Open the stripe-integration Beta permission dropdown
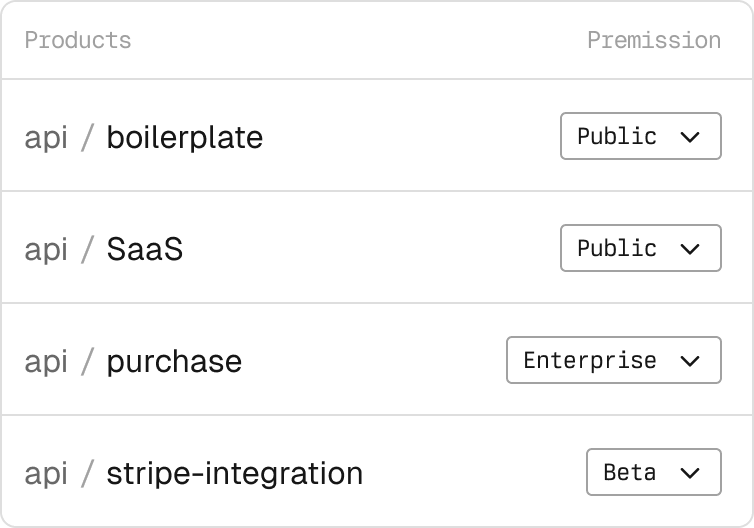The width and height of the screenshot is (754, 528). point(653,472)
